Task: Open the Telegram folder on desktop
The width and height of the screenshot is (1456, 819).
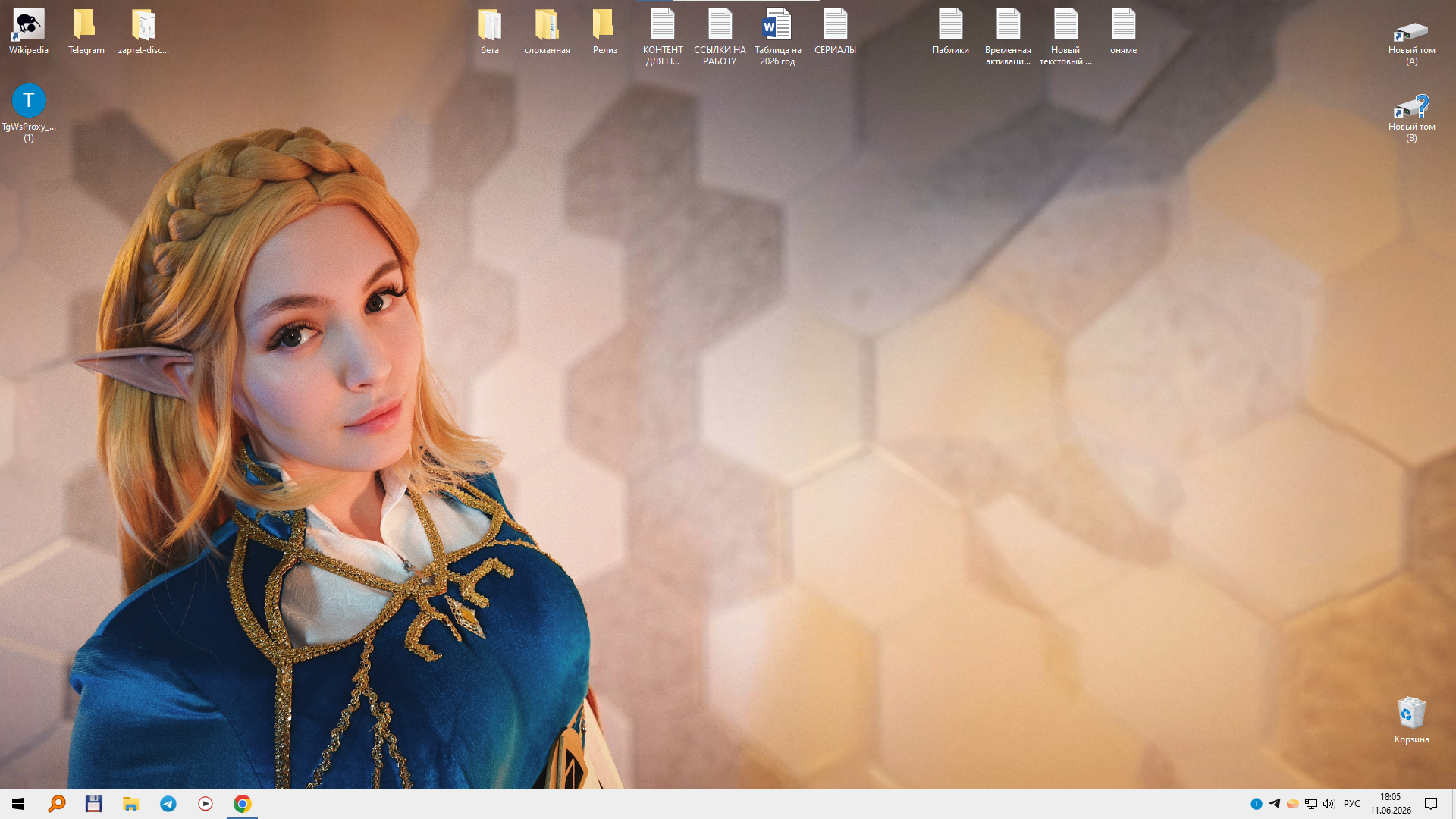Action: click(x=86, y=32)
